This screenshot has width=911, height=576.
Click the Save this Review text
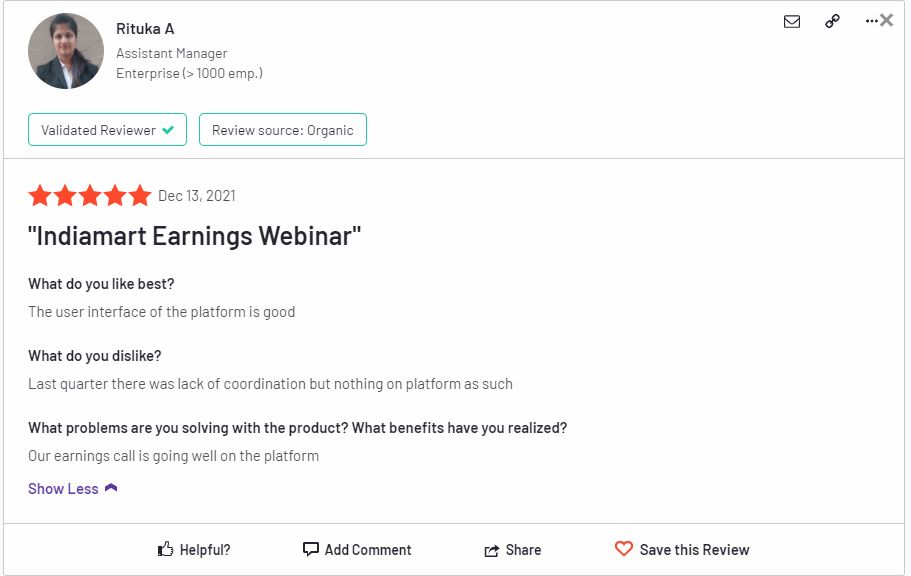pyautogui.click(x=694, y=550)
